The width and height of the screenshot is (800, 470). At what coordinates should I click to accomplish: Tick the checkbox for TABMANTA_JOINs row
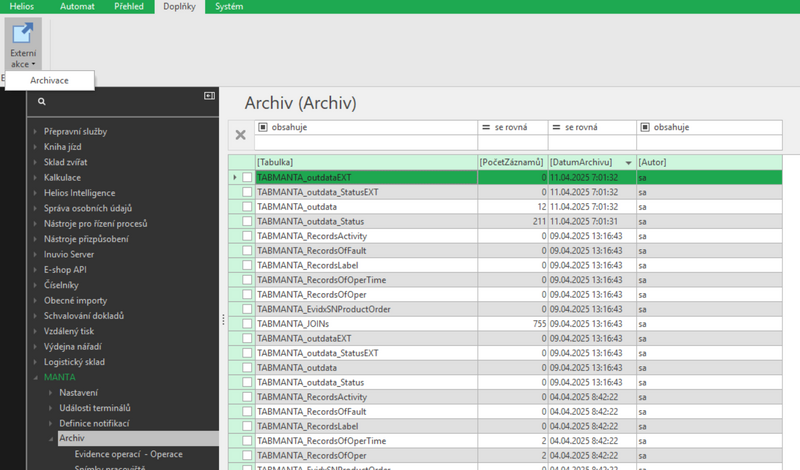tap(247, 324)
